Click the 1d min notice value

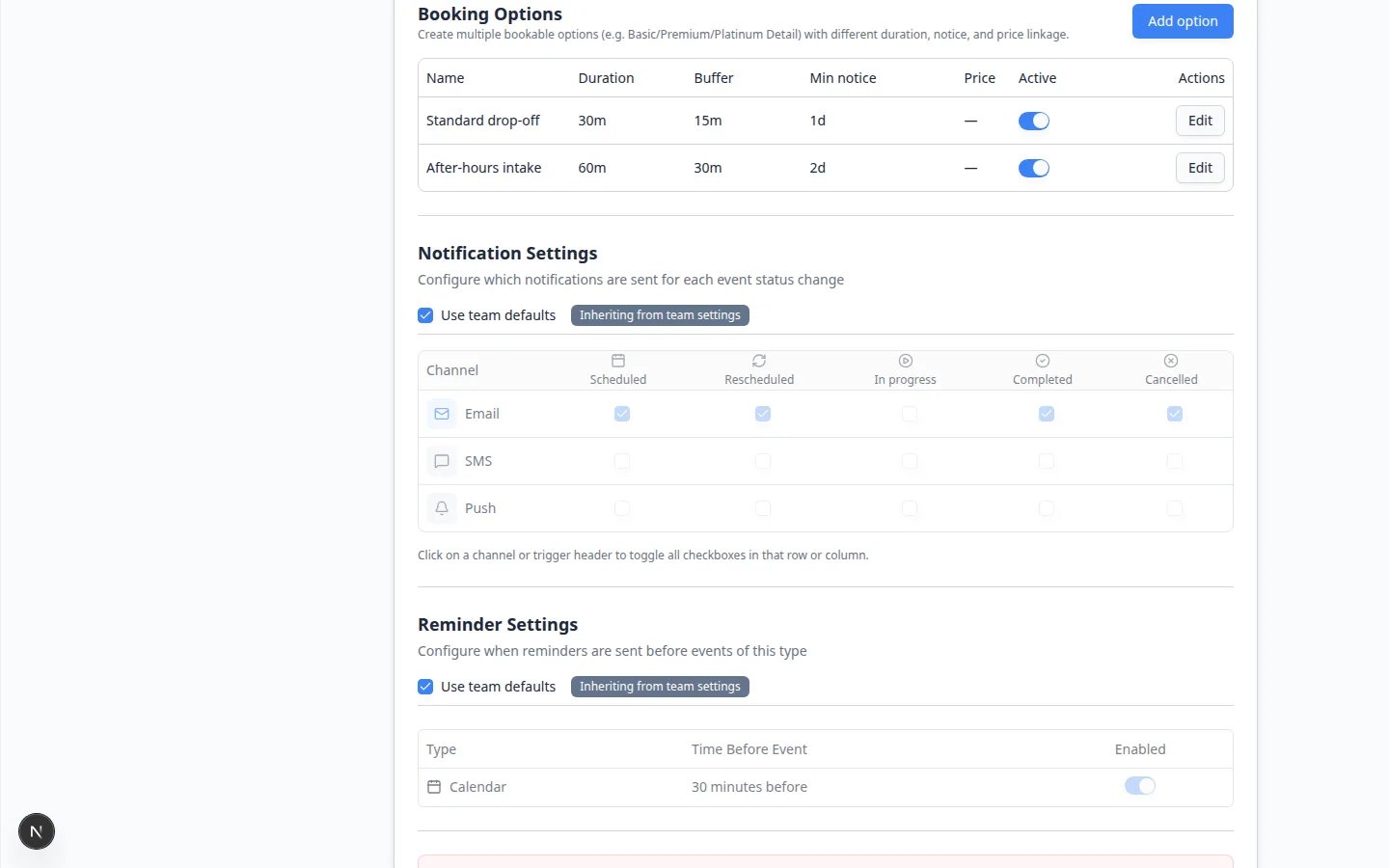click(x=818, y=121)
